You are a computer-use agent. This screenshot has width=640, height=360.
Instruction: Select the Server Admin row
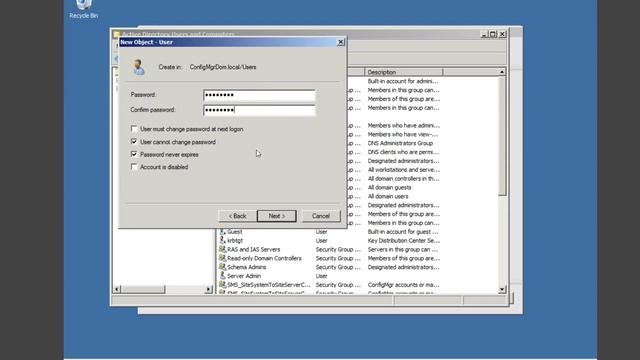[244, 276]
